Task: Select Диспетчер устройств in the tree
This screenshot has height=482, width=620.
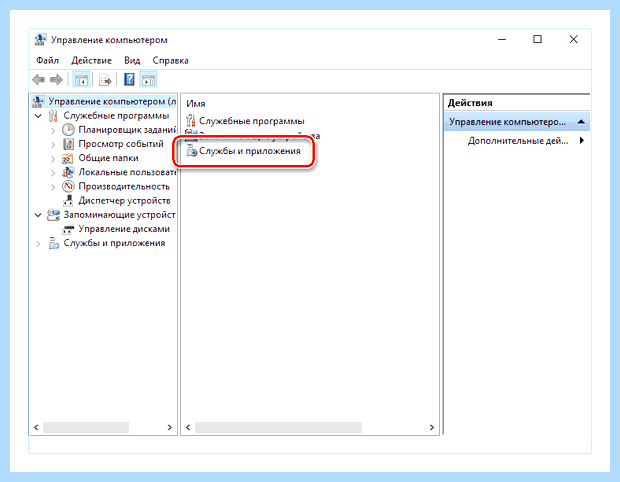Action: pyautogui.click(x=125, y=200)
